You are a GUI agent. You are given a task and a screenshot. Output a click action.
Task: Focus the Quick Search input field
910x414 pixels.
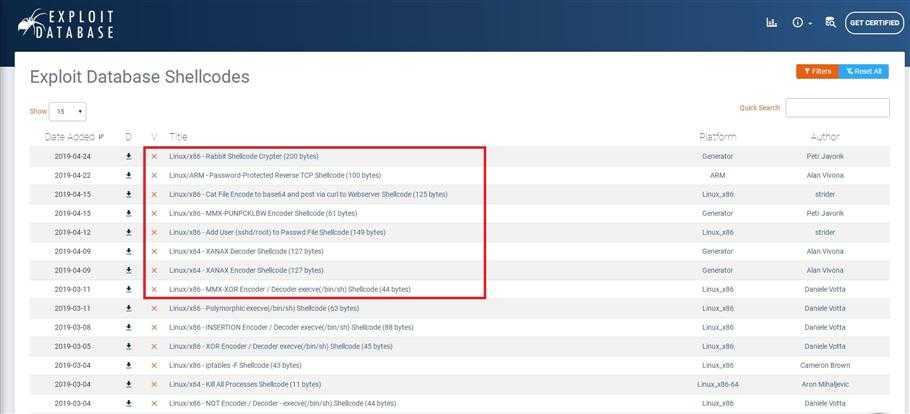tap(837, 107)
